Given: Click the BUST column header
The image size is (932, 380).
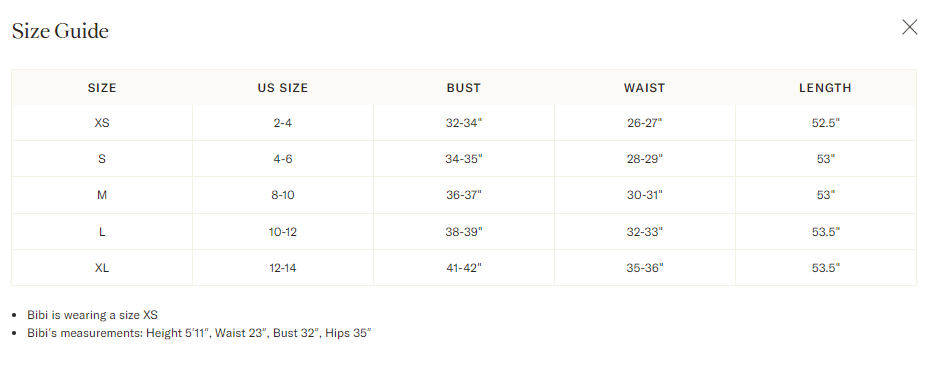Looking at the screenshot, I should pos(464,88).
